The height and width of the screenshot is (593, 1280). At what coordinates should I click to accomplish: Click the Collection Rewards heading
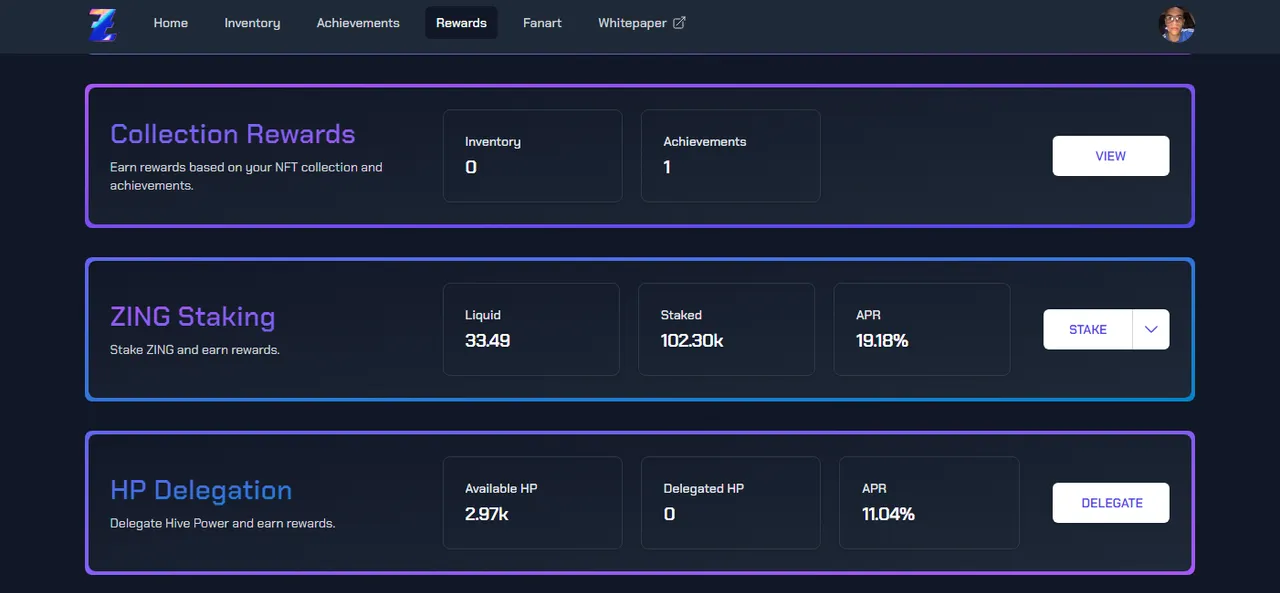233,134
